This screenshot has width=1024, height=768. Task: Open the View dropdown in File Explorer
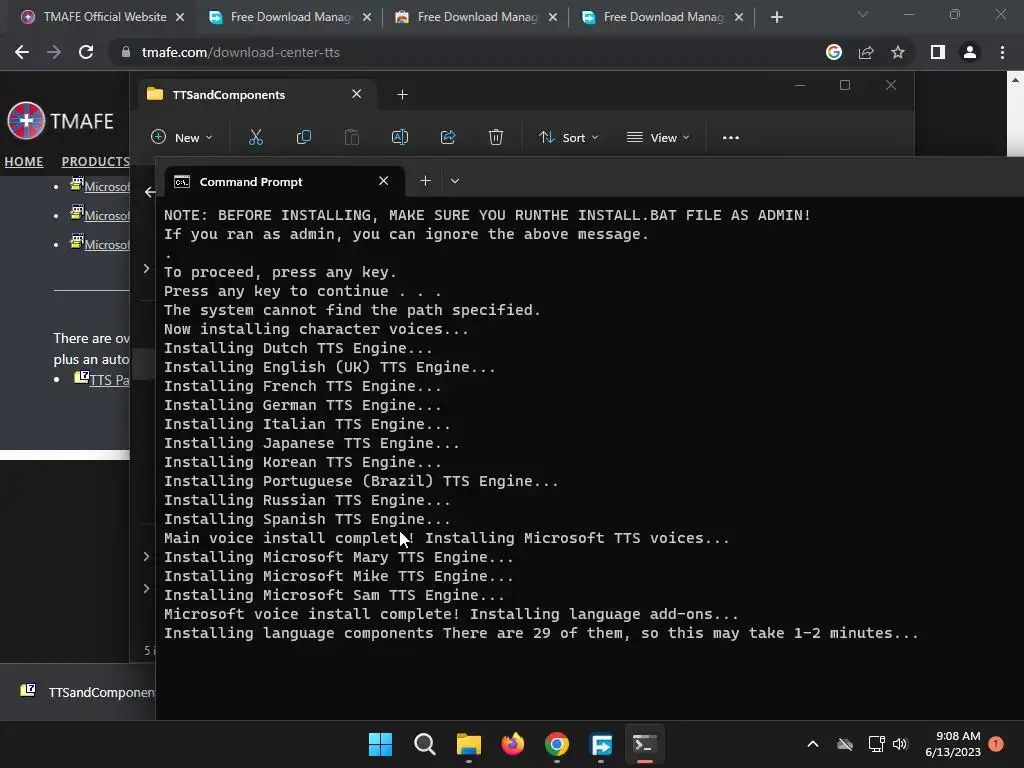click(658, 138)
